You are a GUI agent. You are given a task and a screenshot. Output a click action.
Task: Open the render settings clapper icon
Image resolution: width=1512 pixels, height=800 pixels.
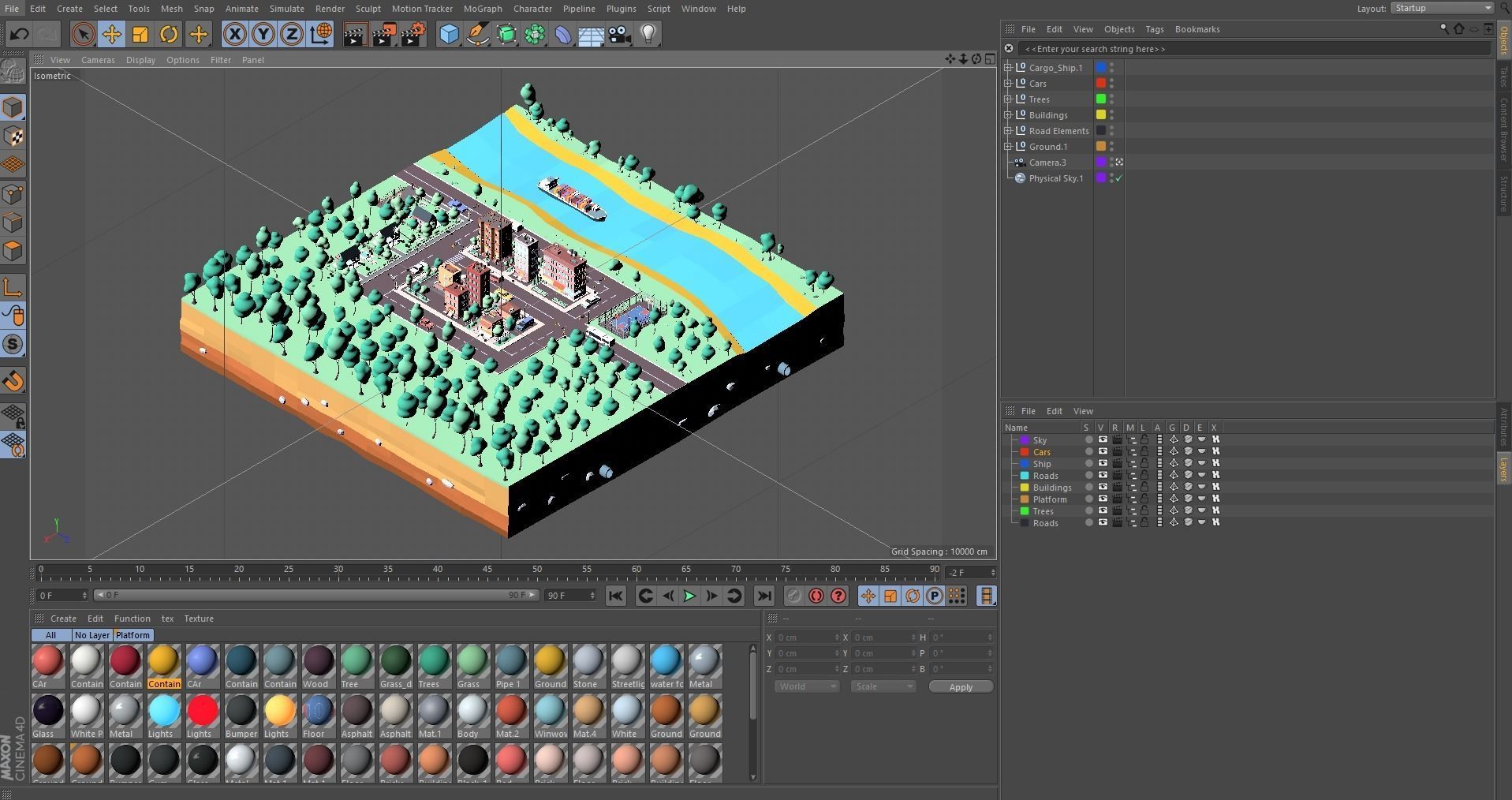point(413,34)
